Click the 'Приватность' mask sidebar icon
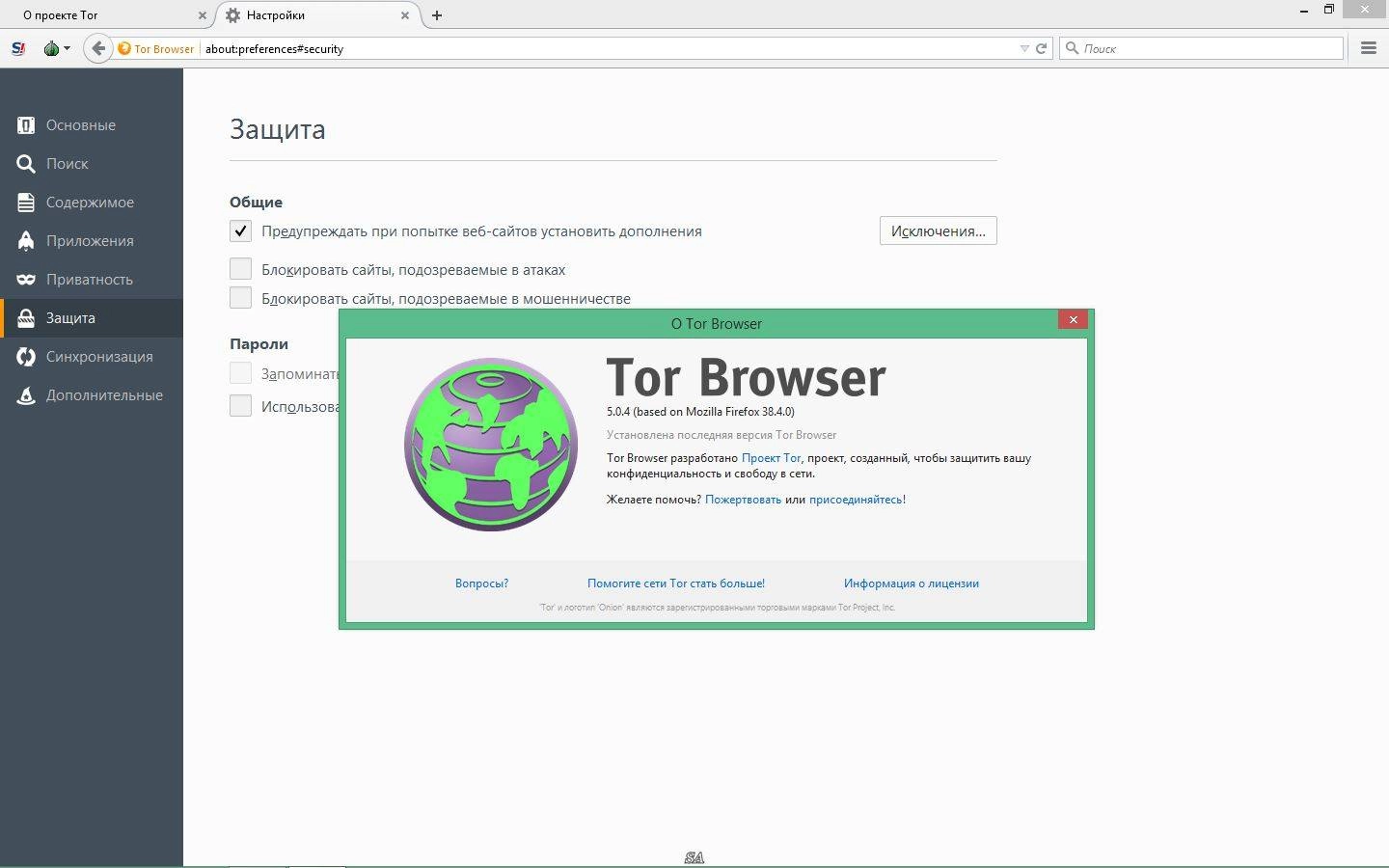 26,280
